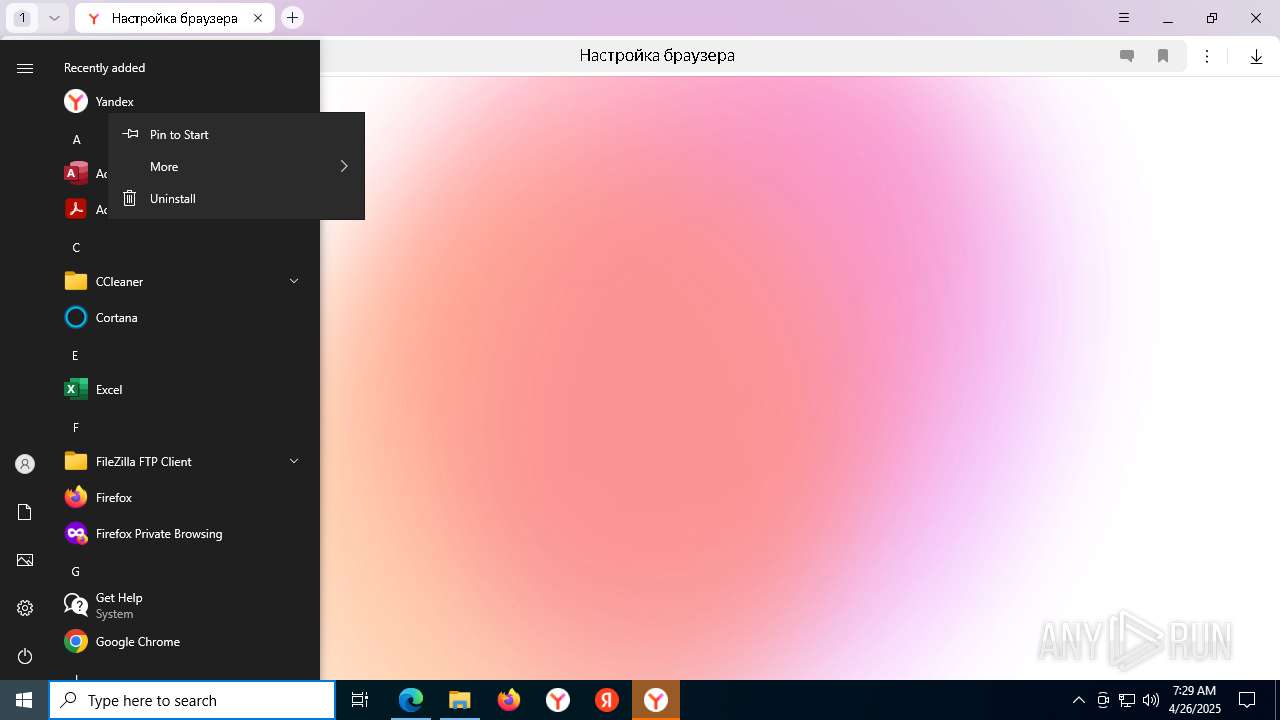Launch Firefox from the app list

[x=184, y=497]
